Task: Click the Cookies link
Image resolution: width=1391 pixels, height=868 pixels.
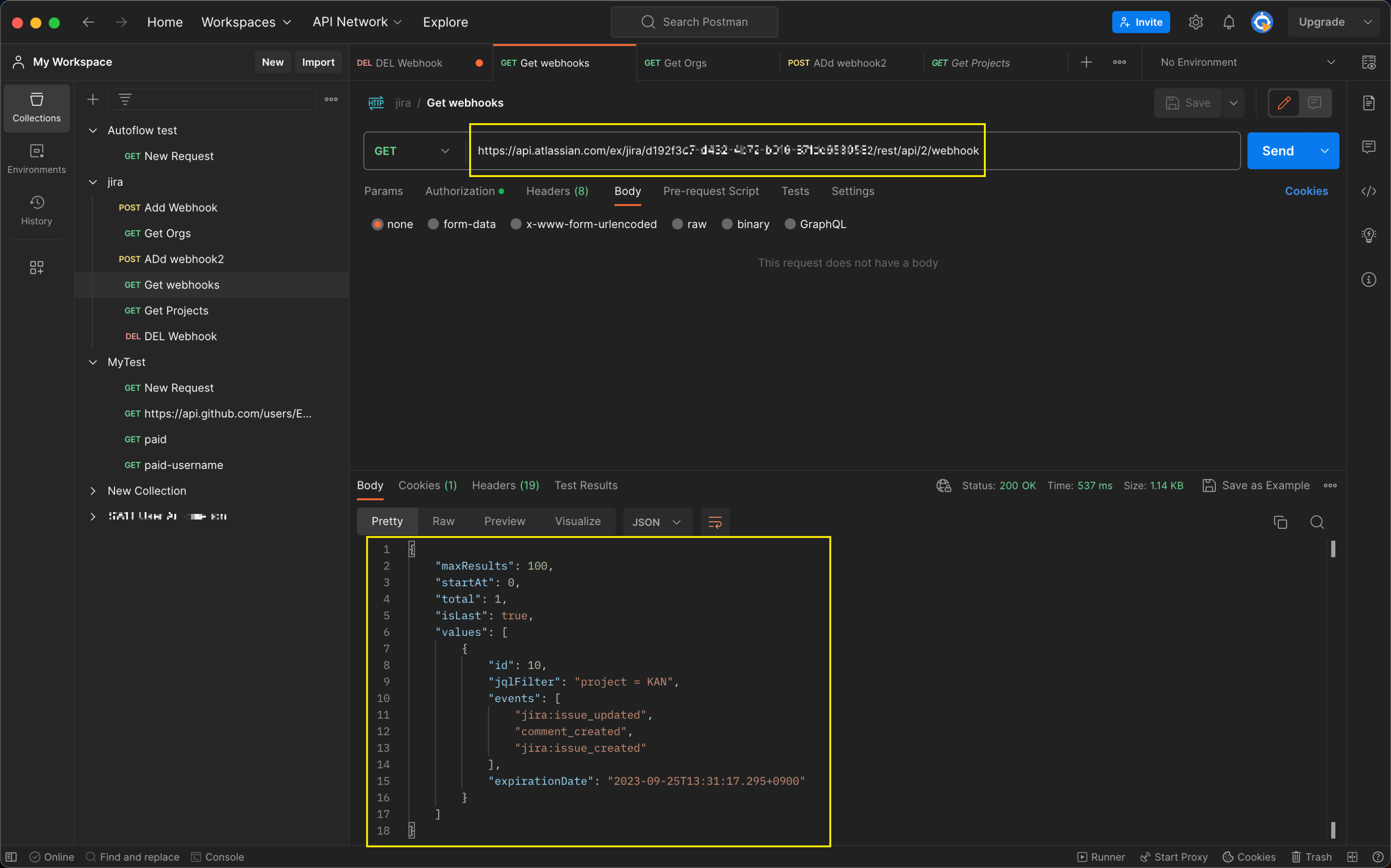Action: 1306,191
